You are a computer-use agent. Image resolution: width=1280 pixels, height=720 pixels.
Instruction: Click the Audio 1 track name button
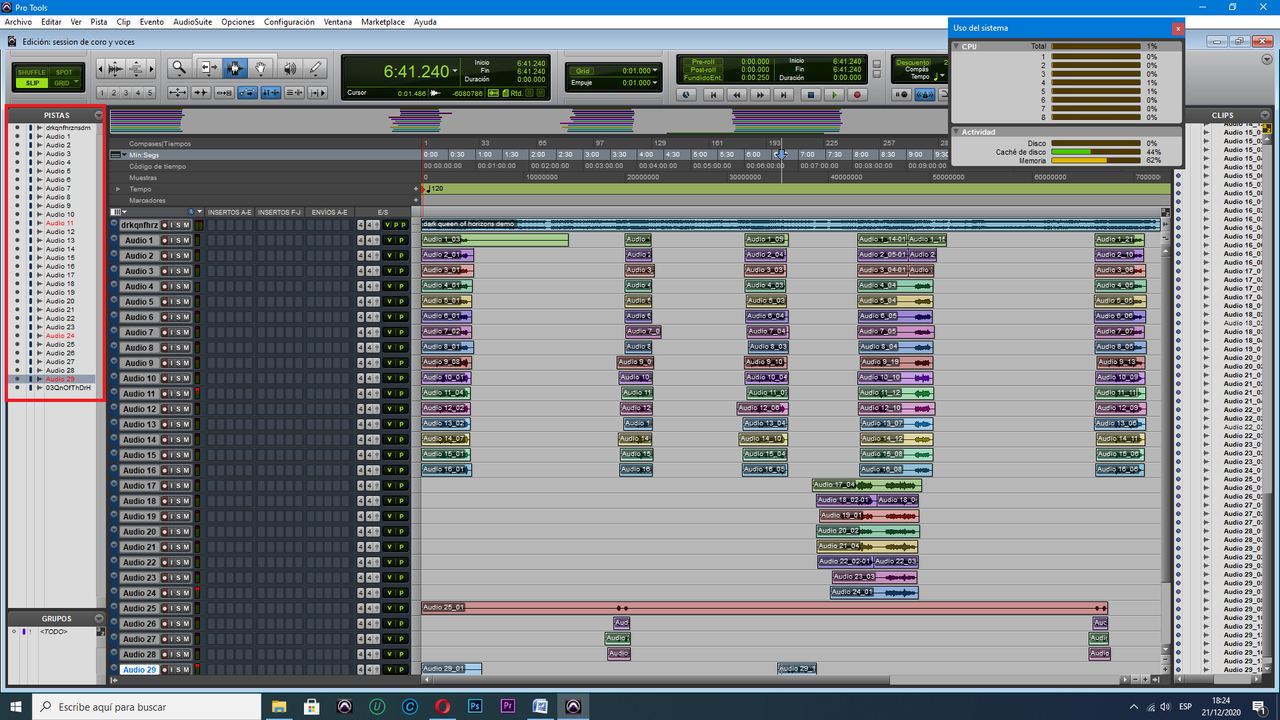(139, 240)
